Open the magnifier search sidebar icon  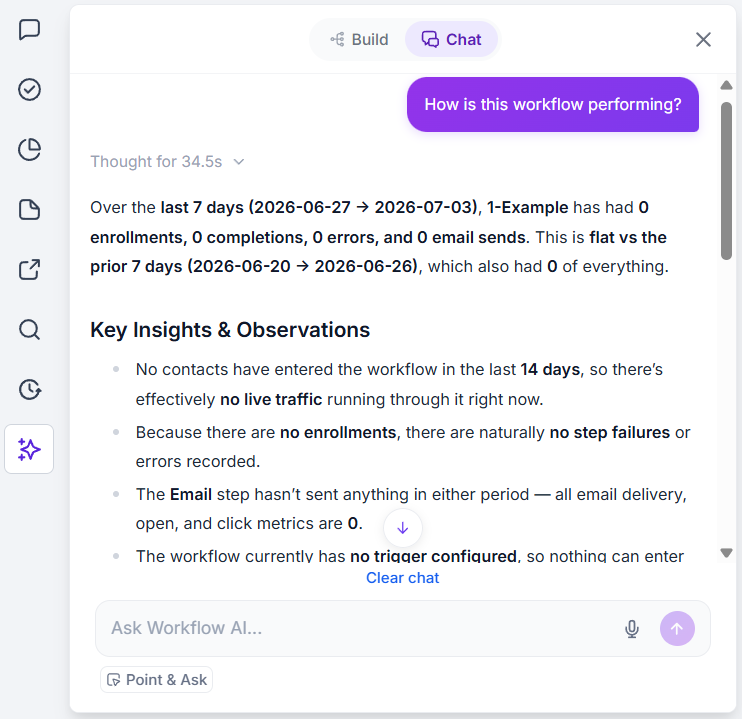(x=29, y=329)
